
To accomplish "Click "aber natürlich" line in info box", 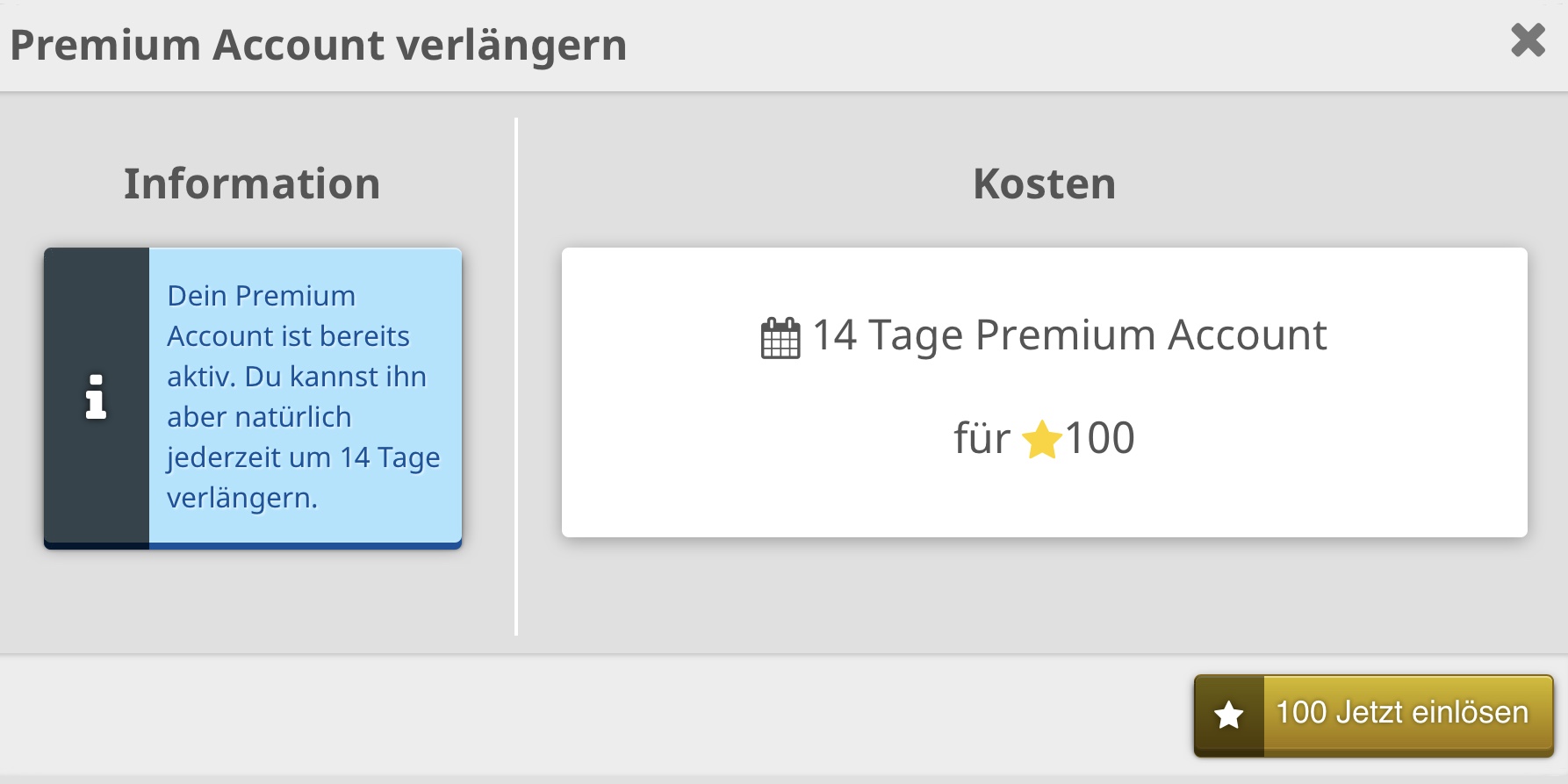I will (259, 417).
